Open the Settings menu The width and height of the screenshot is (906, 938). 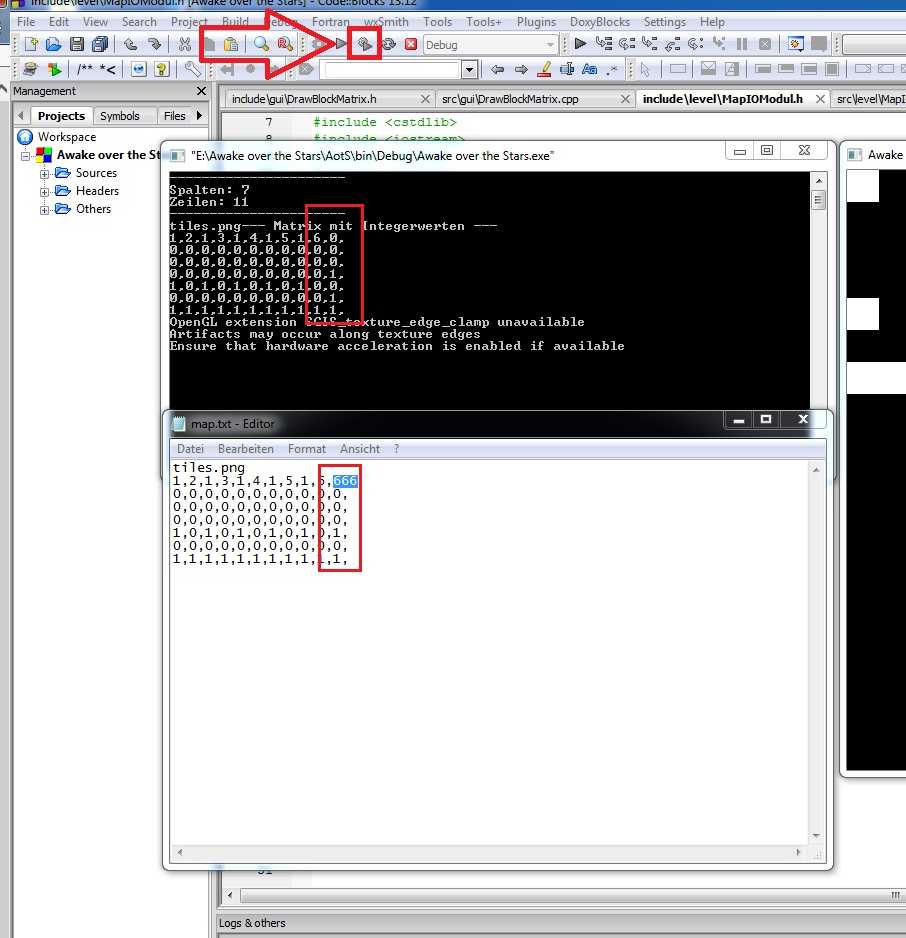pyautogui.click(x=664, y=21)
